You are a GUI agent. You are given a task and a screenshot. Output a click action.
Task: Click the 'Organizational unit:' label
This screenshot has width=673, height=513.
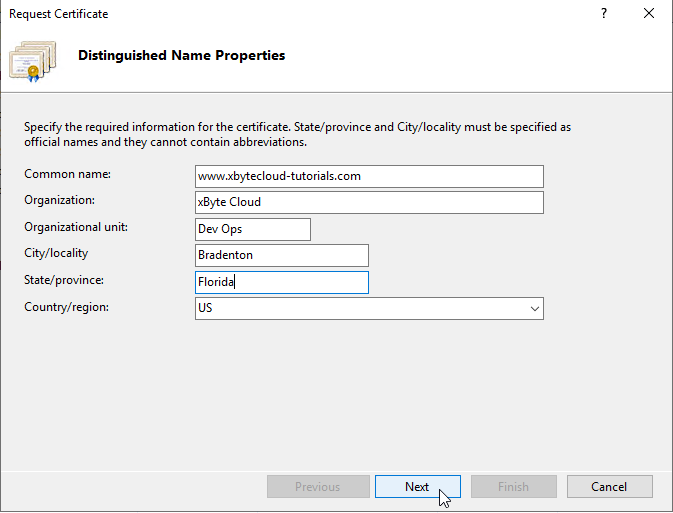[76, 227]
